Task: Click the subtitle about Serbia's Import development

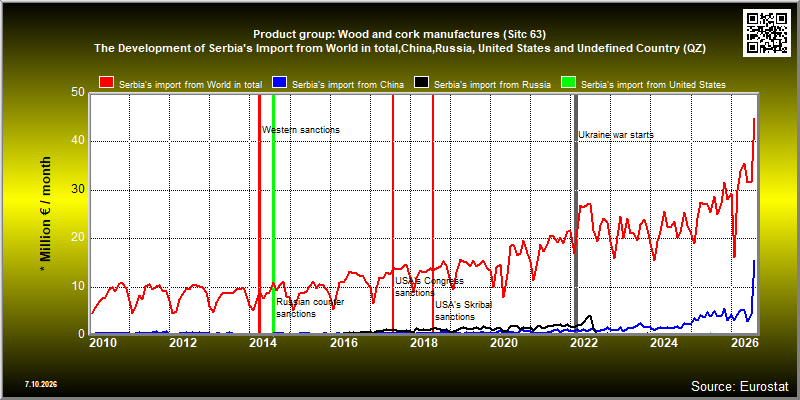Action: (x=399, y=48)
